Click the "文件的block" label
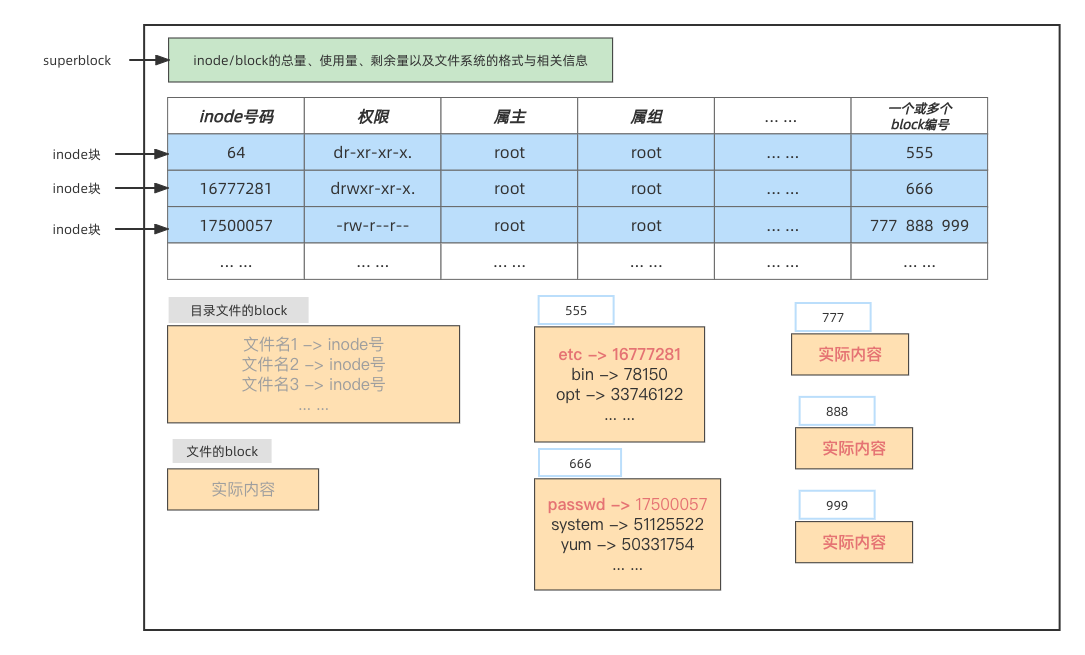This screenshot has width=1085, height=655. (x=222, y=451)
